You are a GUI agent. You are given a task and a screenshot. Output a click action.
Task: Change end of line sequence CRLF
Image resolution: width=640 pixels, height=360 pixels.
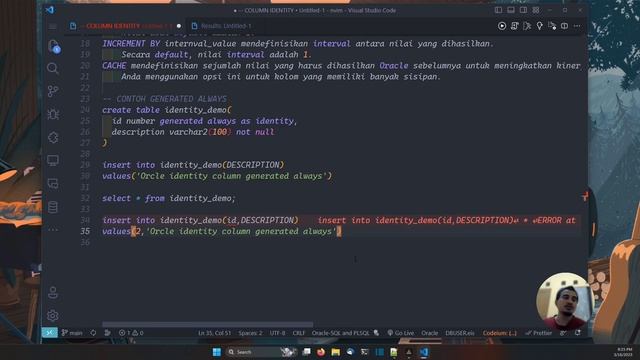coord(298,333)
